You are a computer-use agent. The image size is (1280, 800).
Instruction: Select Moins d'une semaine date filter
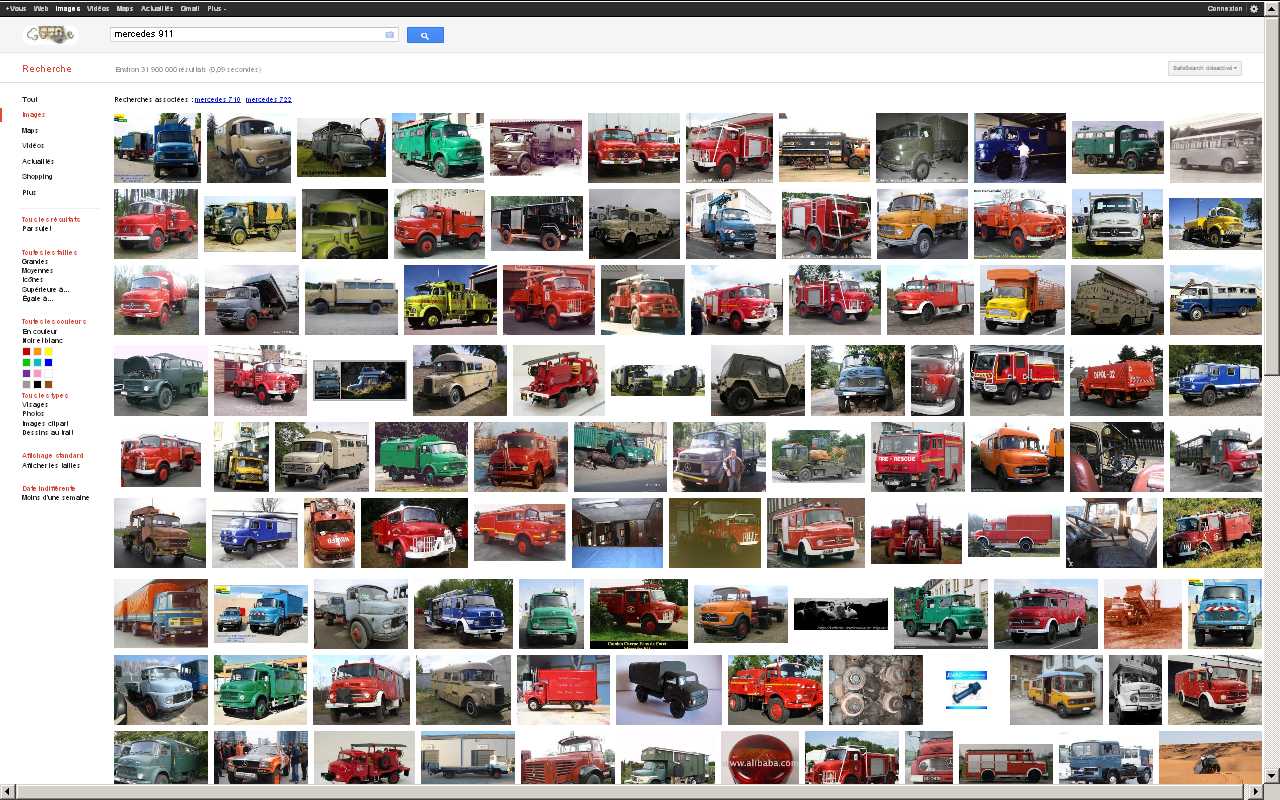[55, 497]
